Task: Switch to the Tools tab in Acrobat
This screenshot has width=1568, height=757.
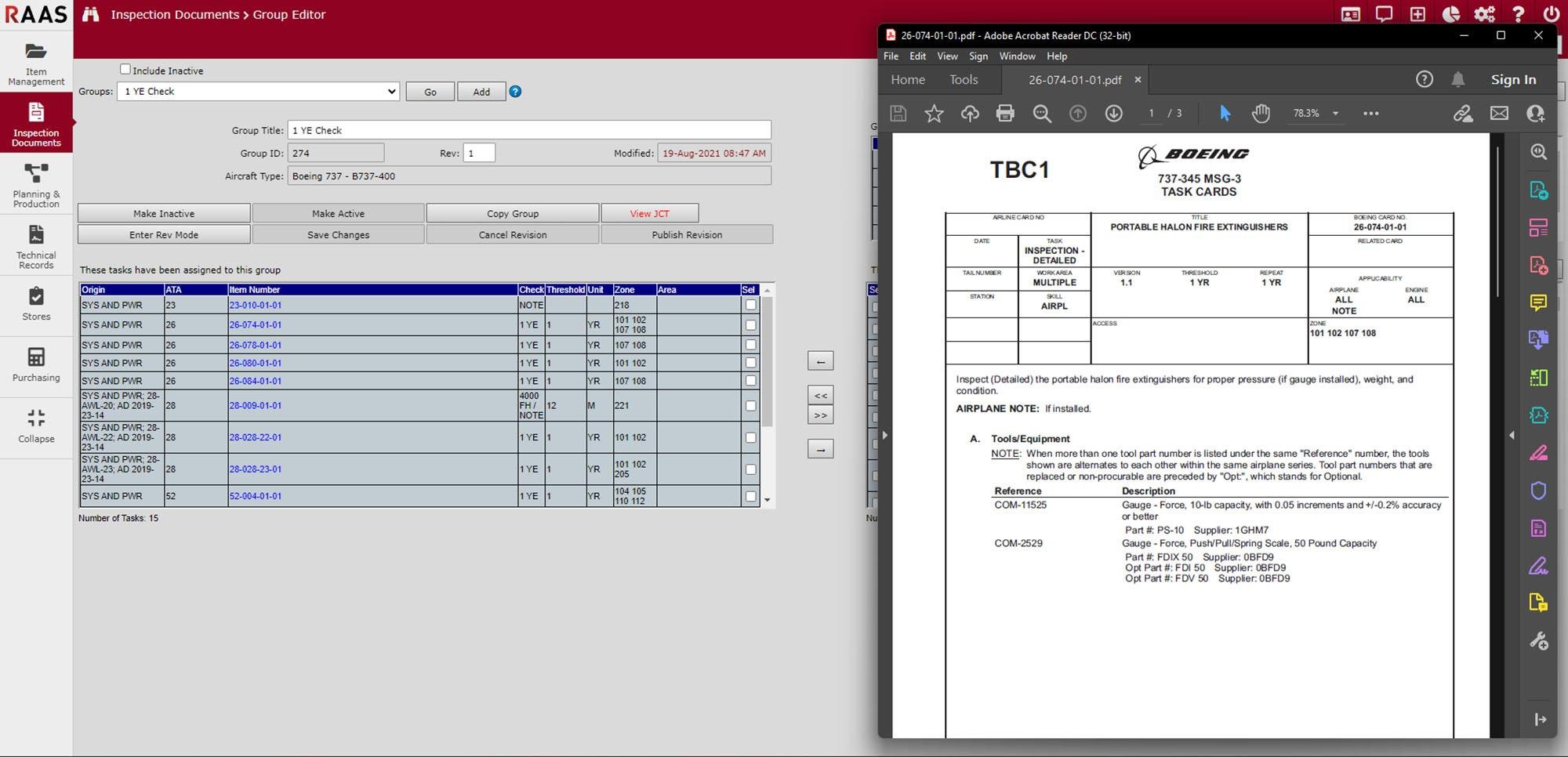Action: click(964, 80)
